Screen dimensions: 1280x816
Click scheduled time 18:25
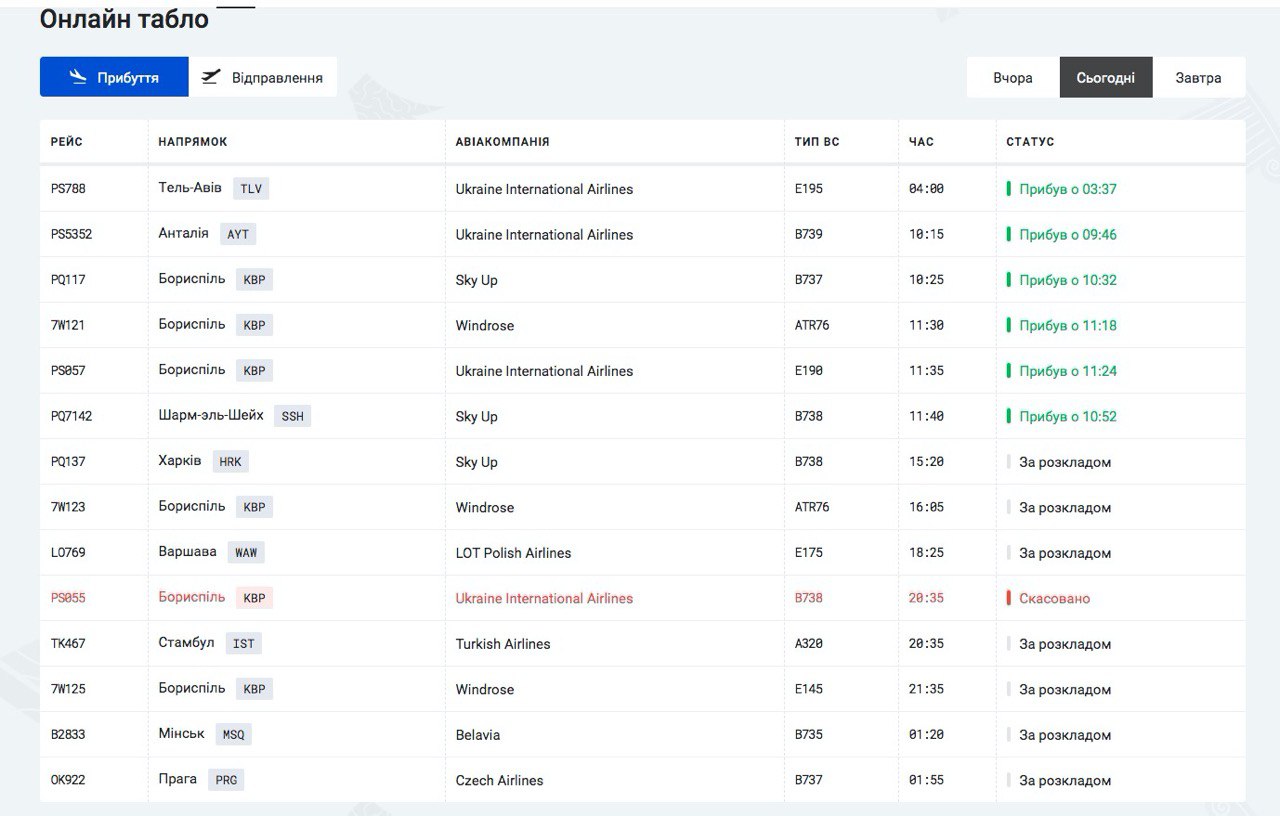click(x=926, y=553)
